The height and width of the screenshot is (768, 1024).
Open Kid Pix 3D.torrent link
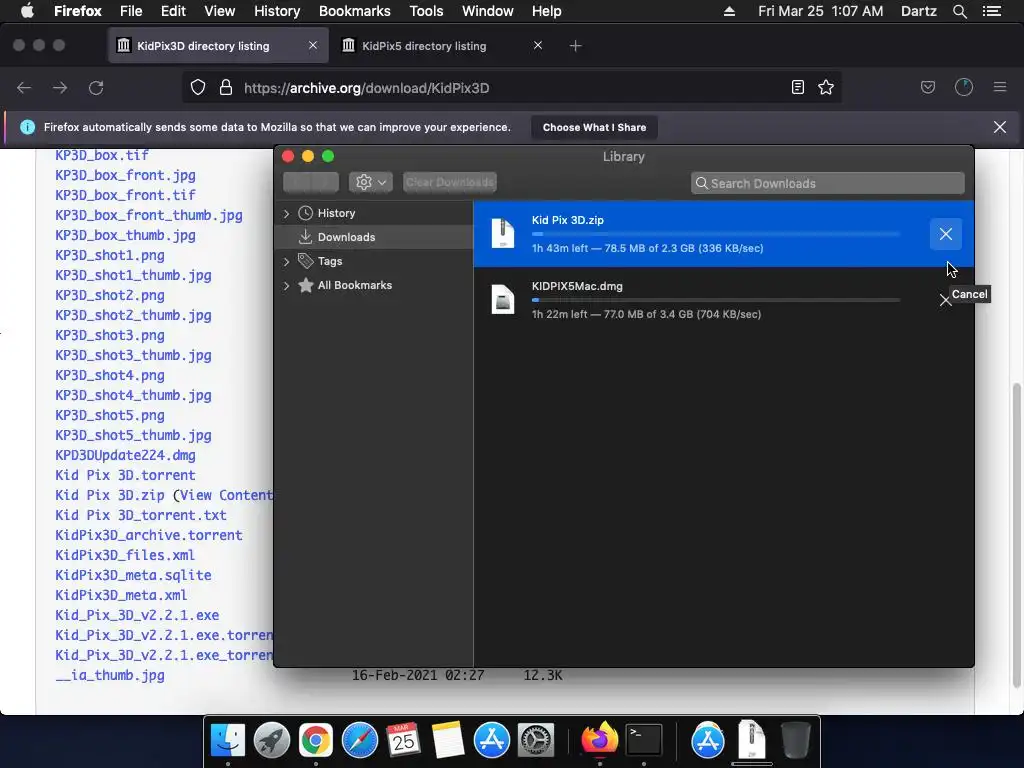[x=125, y=475]
